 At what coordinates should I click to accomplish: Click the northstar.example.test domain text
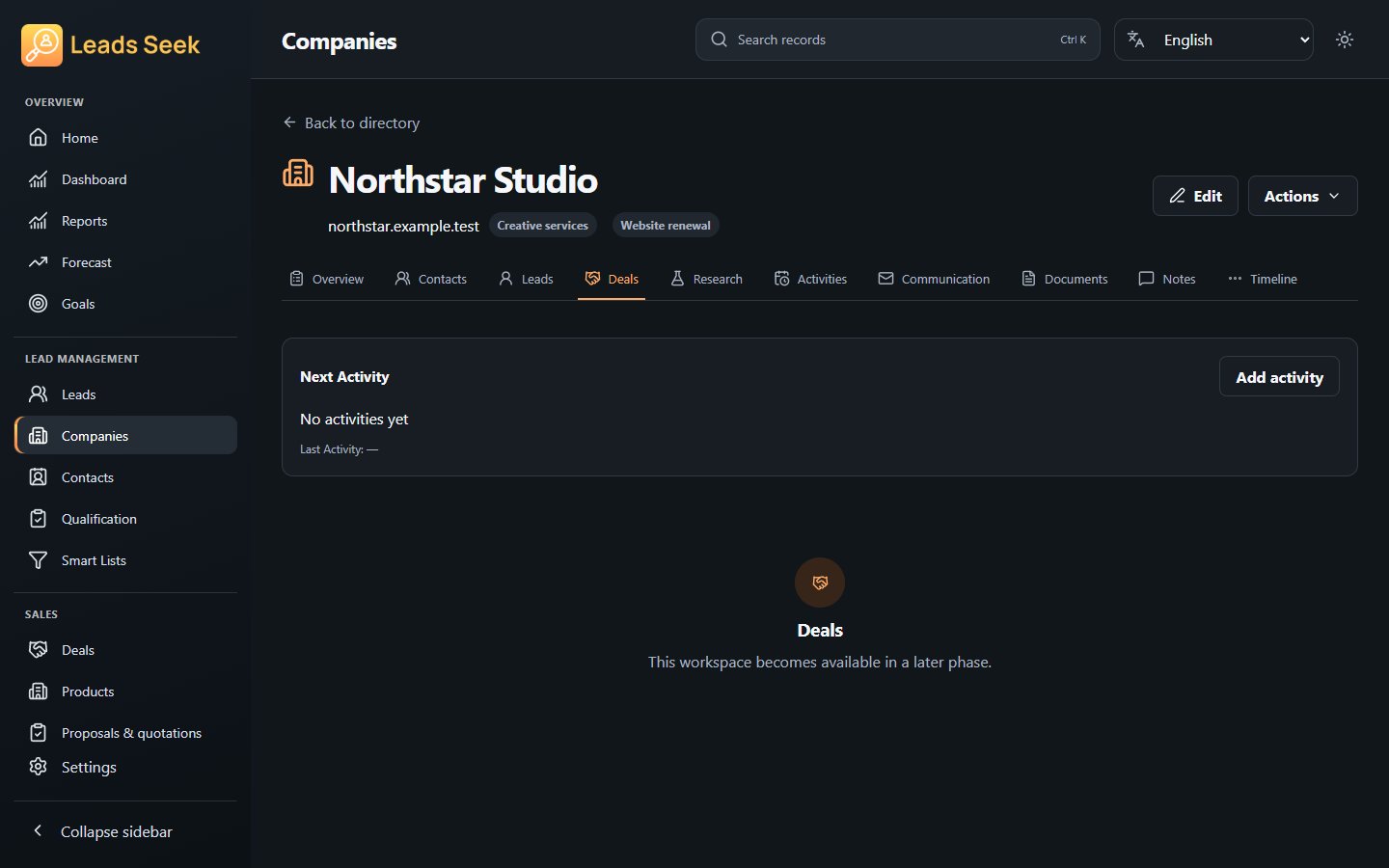point(403,226)
